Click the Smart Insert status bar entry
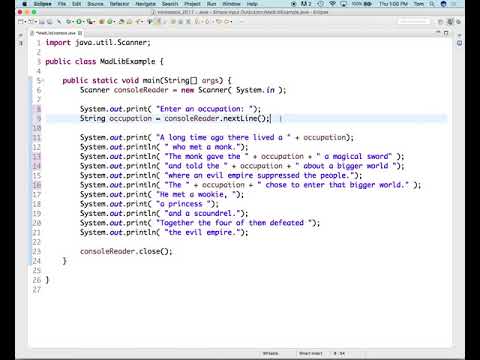The width and height of the screenshot is (480, 360). pyautogui.click(x=310, y=353)
